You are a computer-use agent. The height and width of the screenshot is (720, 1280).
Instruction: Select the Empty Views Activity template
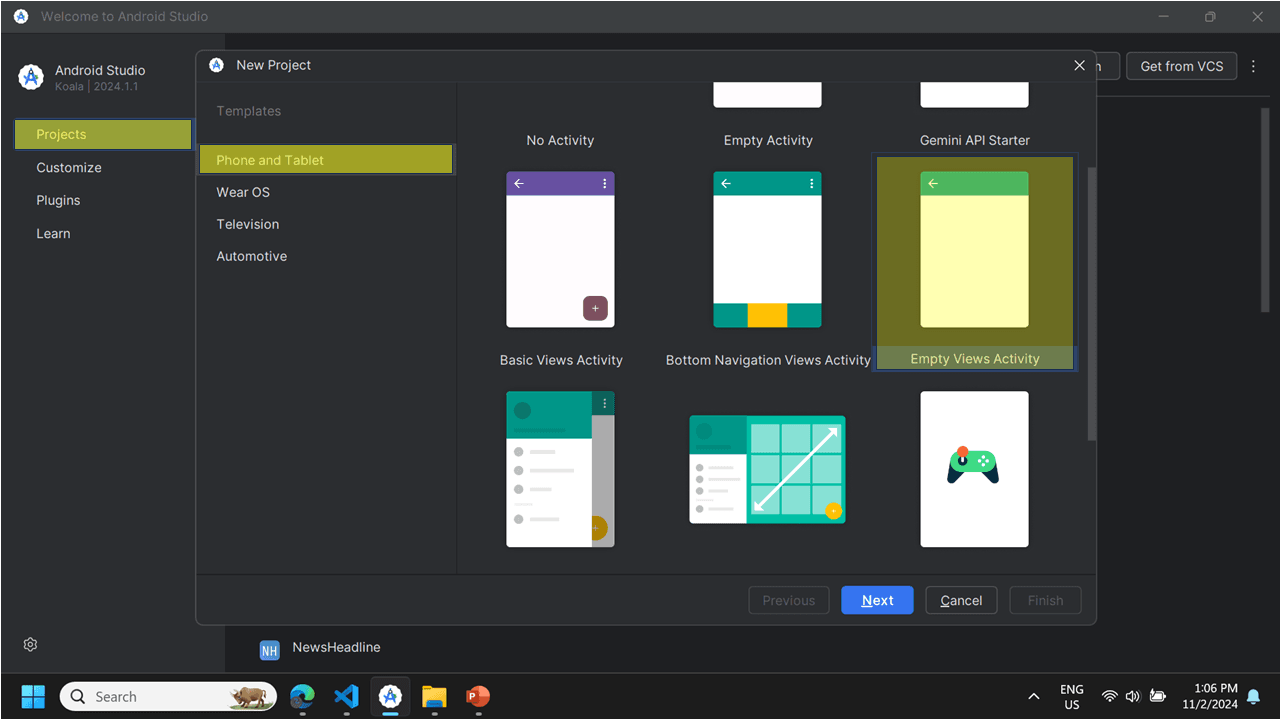tap(975, 262)
